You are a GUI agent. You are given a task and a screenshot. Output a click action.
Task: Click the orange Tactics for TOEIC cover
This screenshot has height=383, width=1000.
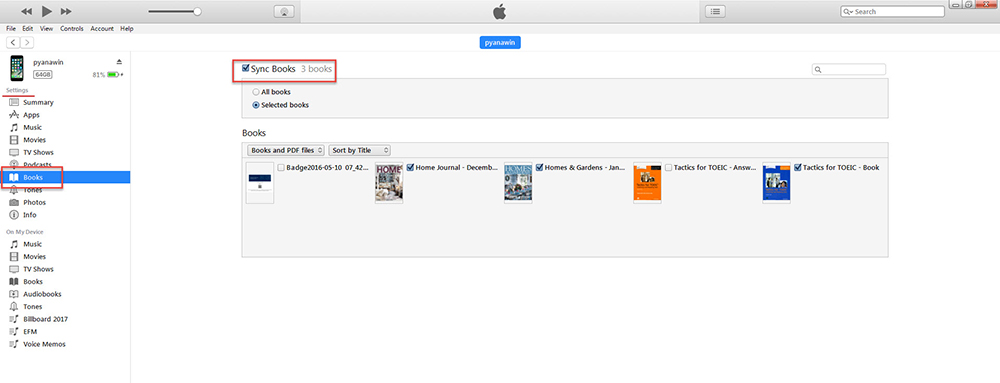[x=647, y=183]
